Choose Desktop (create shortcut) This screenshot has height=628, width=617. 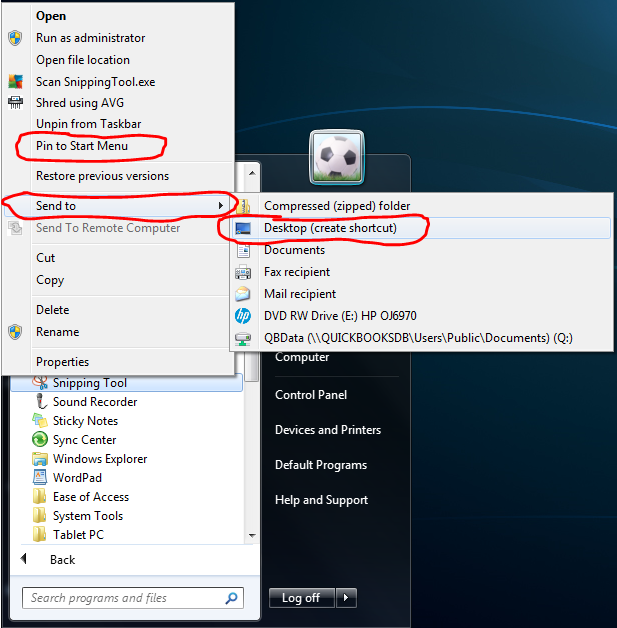[x=330, y=228]
